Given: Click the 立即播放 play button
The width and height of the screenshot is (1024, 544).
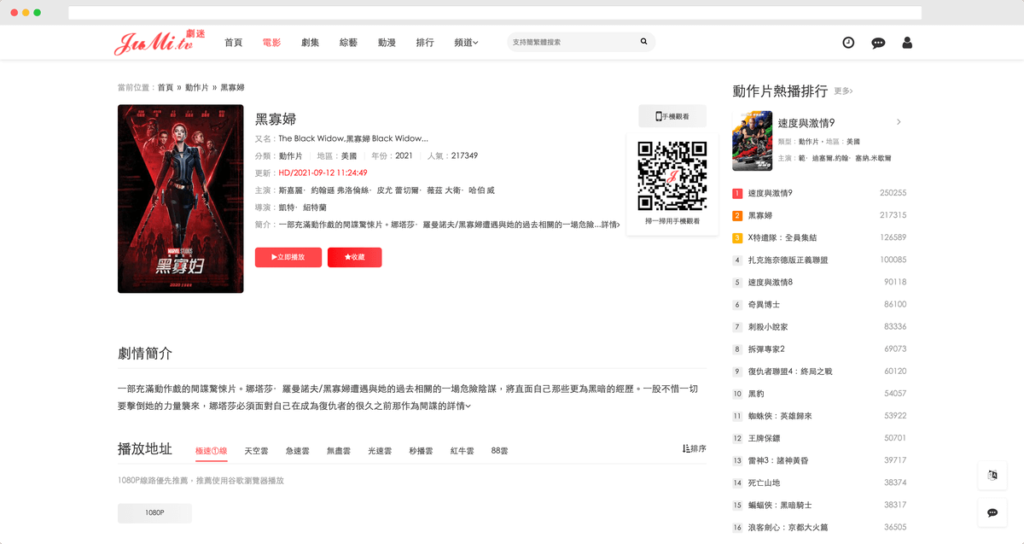Looking at the screenshot, I should click(288, 257).
